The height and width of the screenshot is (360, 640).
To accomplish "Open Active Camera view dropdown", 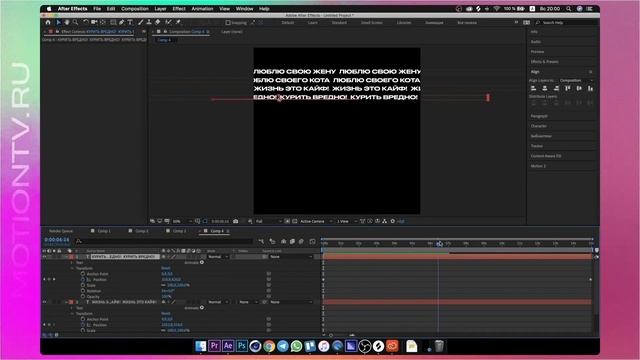I will pyautogui.click(x=316, y=221).
